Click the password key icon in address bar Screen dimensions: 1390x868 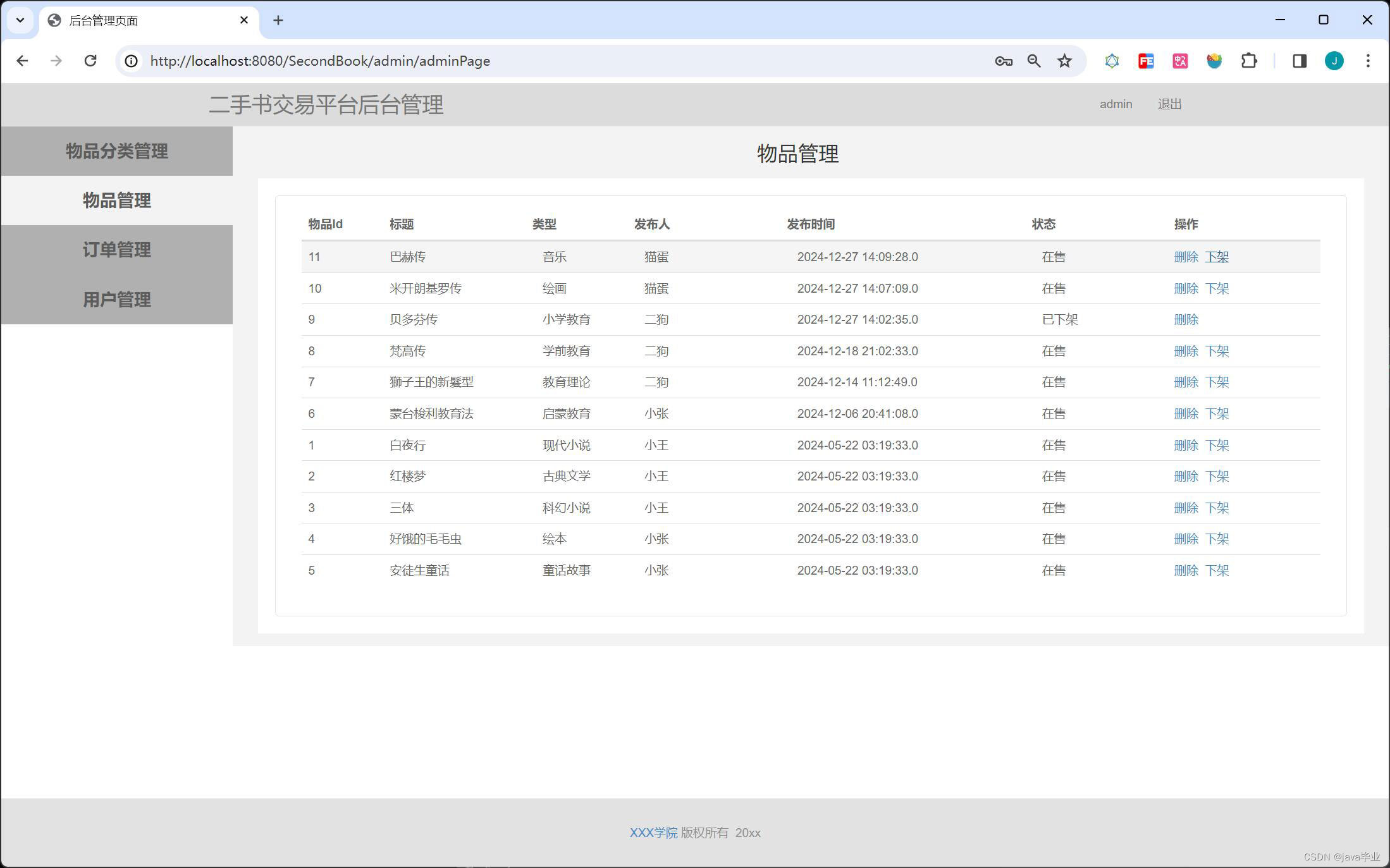(1003, 61)
